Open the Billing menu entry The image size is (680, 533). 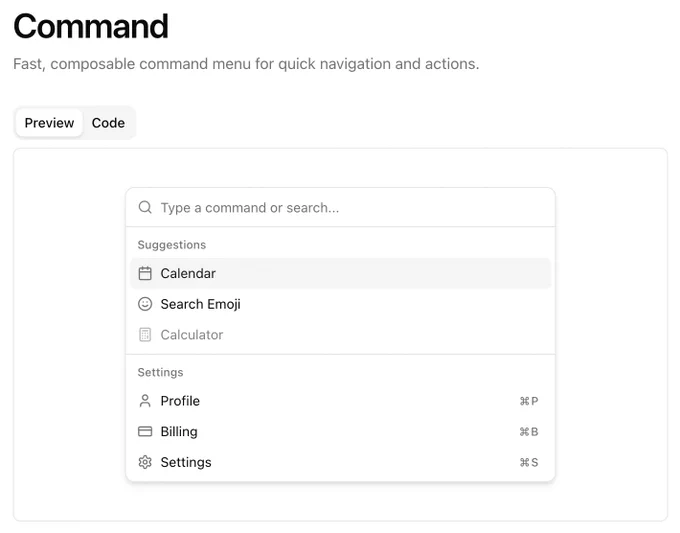pyautogui.click(x=340, y=432)
